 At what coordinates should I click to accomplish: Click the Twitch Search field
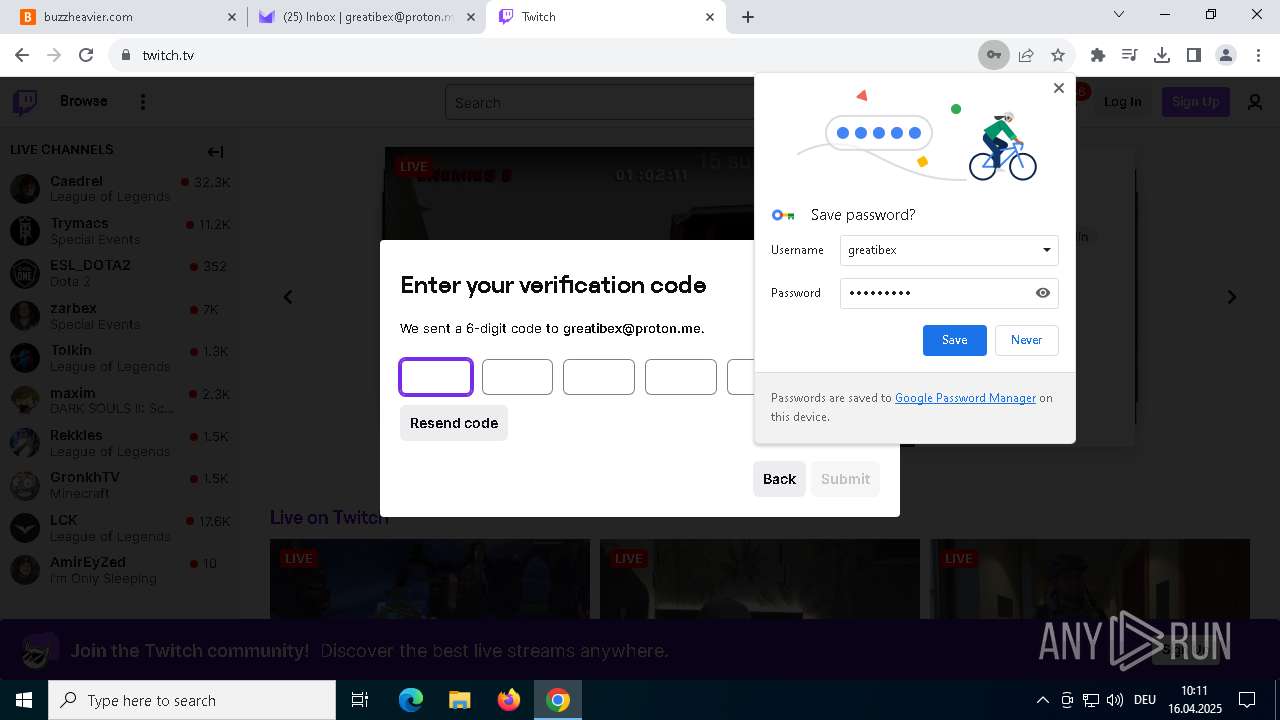coord(600,102)
